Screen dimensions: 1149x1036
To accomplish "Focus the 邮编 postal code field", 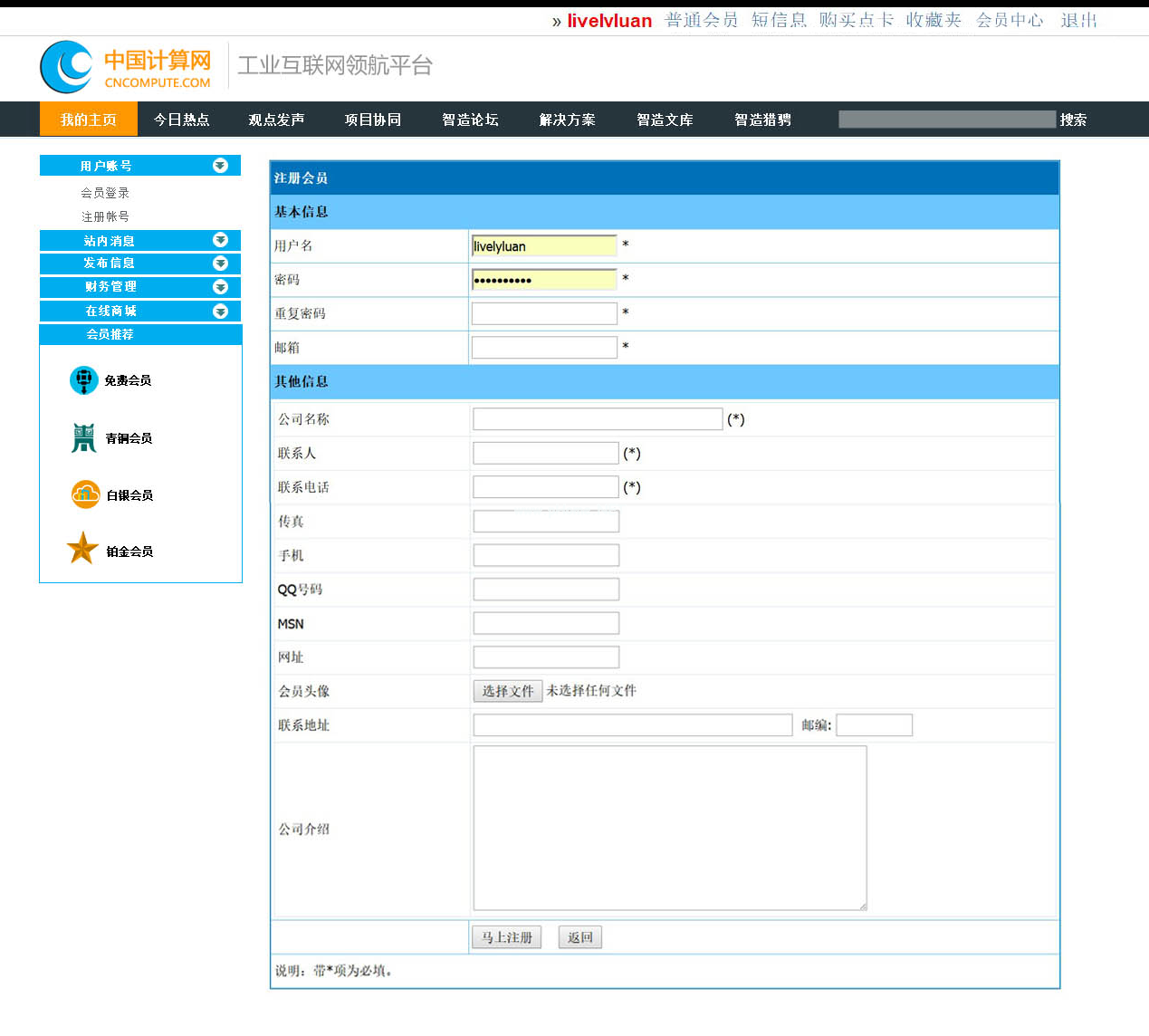I will point(875,725).
